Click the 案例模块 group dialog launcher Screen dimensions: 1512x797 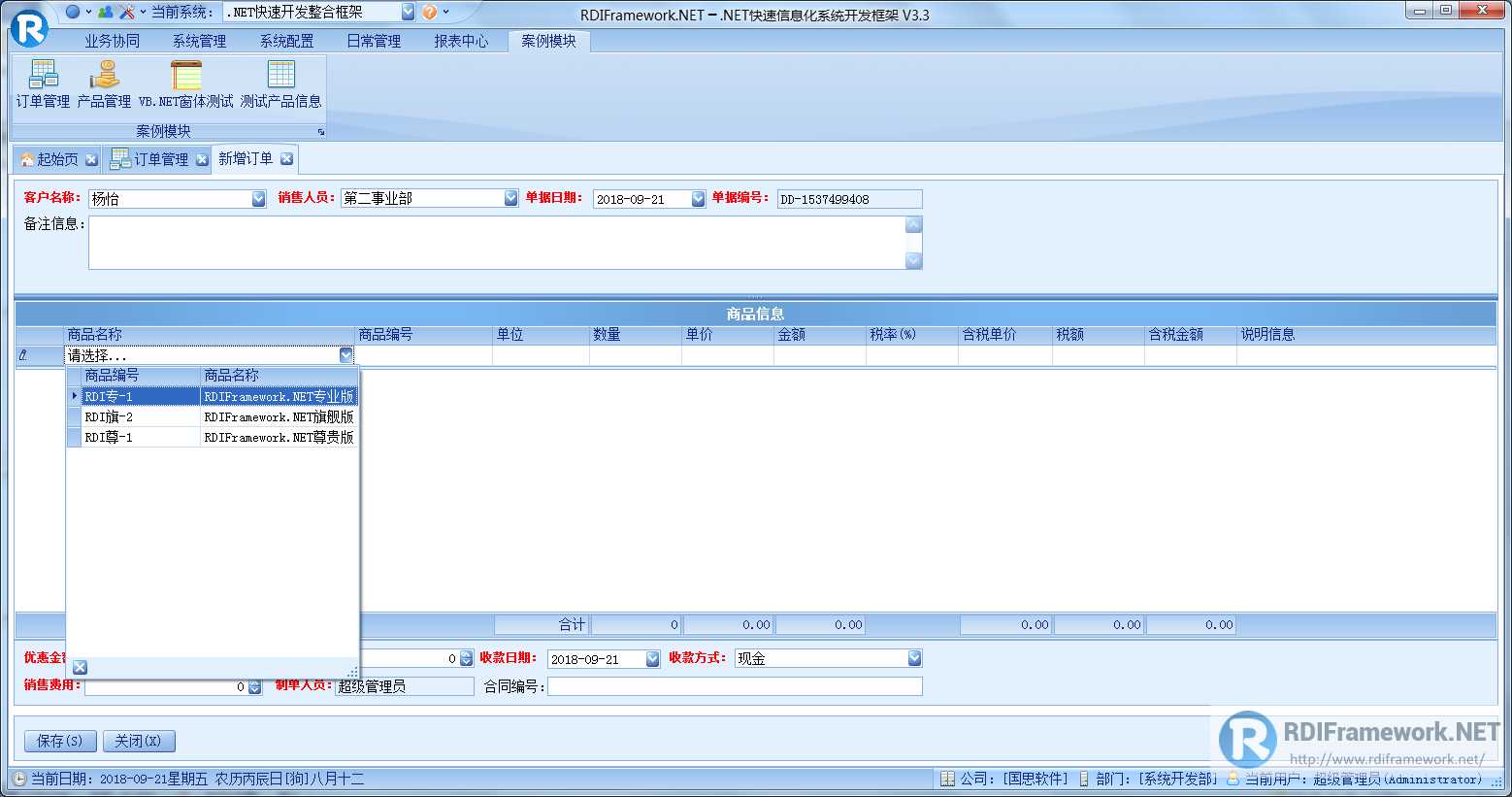tap(320, 132)
